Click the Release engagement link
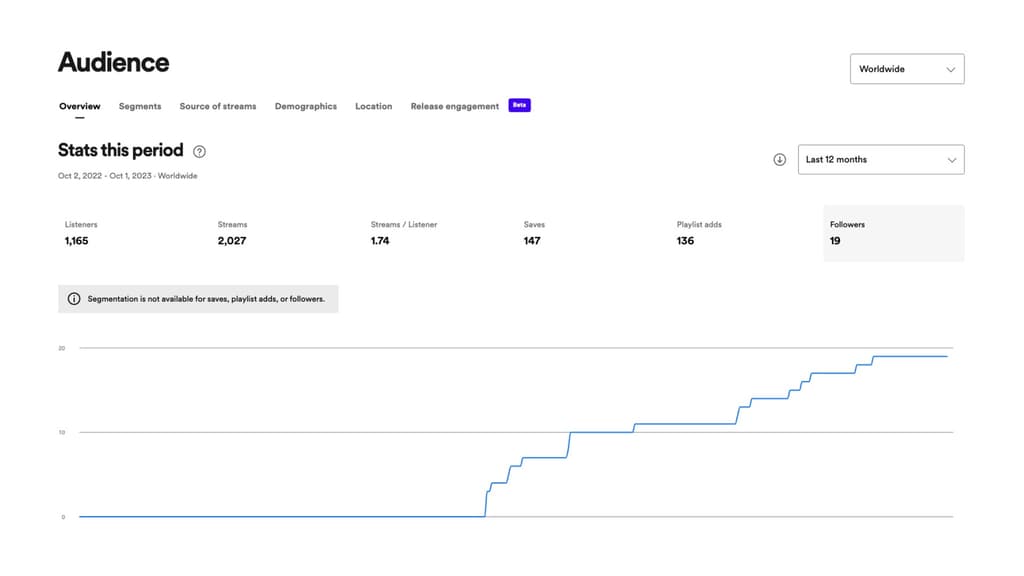This screenshot has height=576, width=1024. [454, 106]
